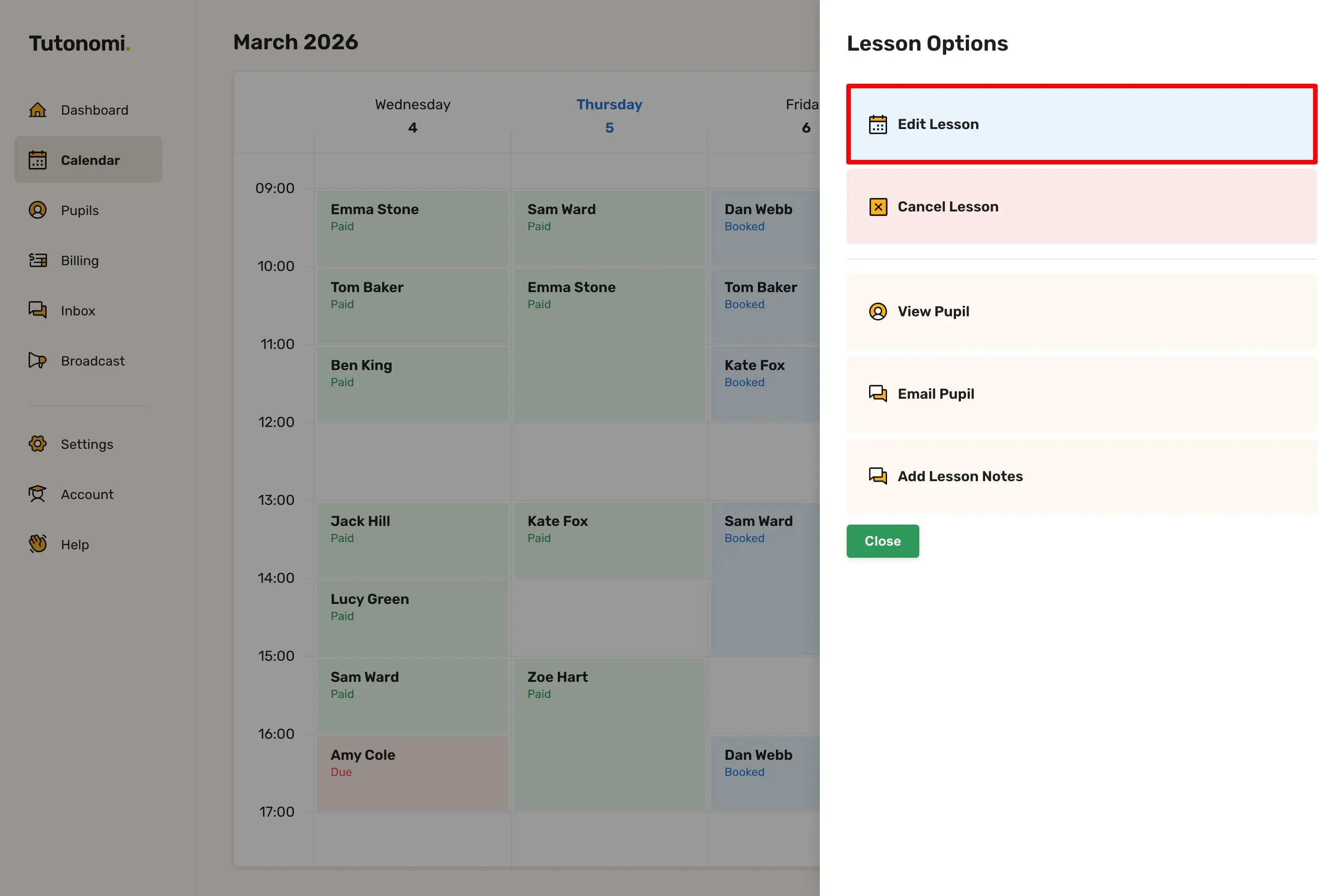The width and height of the screenshot is (1344, 896).
Task: Click the Pupils person icon
Action: (38, 210)
